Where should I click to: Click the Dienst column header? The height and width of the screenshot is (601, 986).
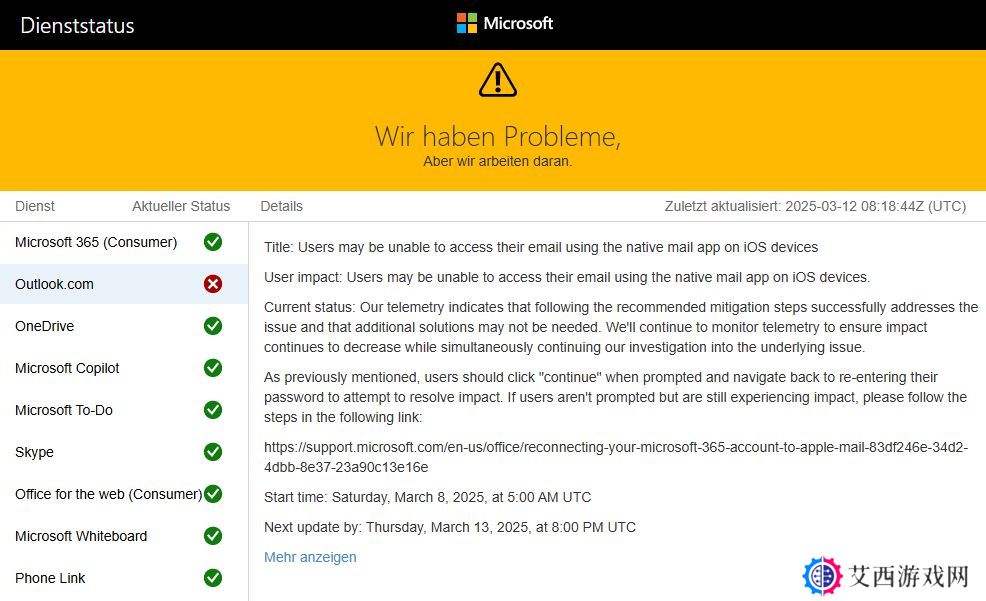[x=35, y=206]
